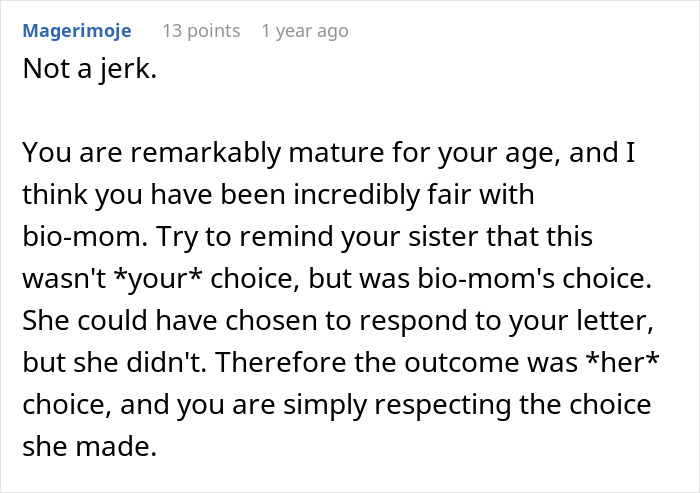Click the 13 points score label
The width and height of the screenshot is (700, 493).
(201, 31)
